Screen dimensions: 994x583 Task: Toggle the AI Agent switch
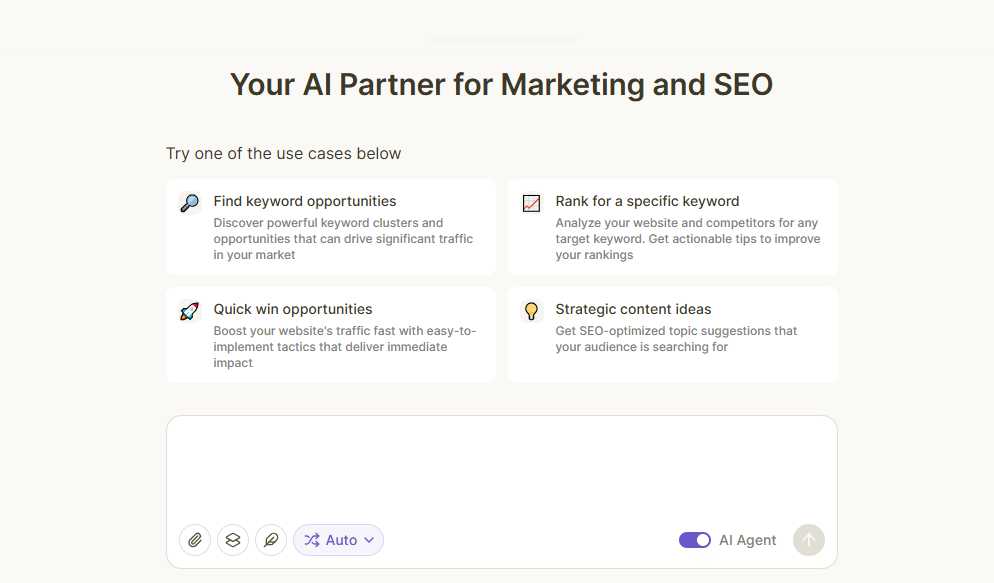[x=694, y=540]
